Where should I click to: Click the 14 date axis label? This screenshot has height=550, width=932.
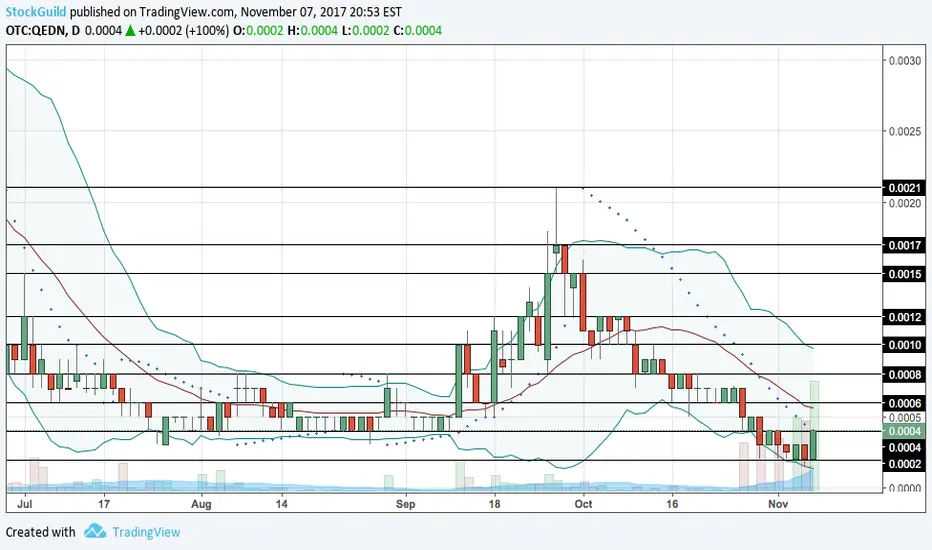[x=282, y=504]
